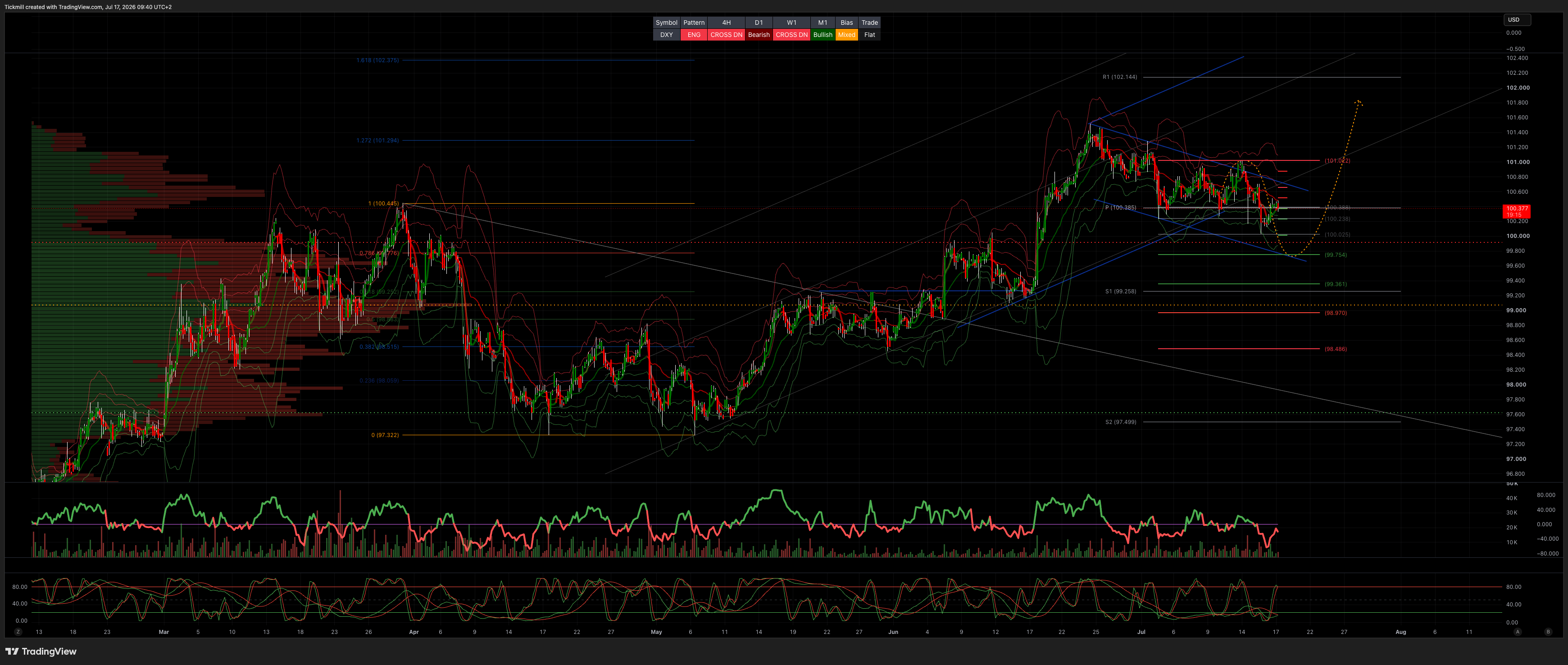The height and width of the screenshot is (665, 1568).
Task: Click the Bullish M1 cell
Action: click(x=823, y=35)
